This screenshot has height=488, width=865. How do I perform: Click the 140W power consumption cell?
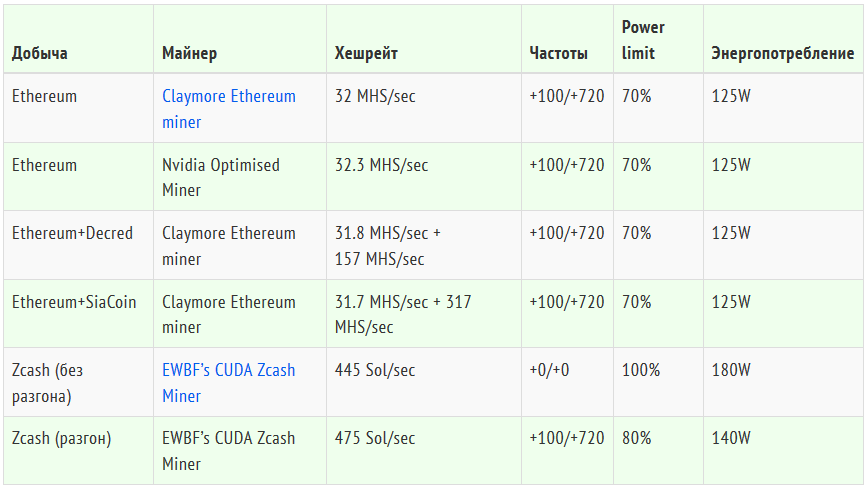click(731, 438)
